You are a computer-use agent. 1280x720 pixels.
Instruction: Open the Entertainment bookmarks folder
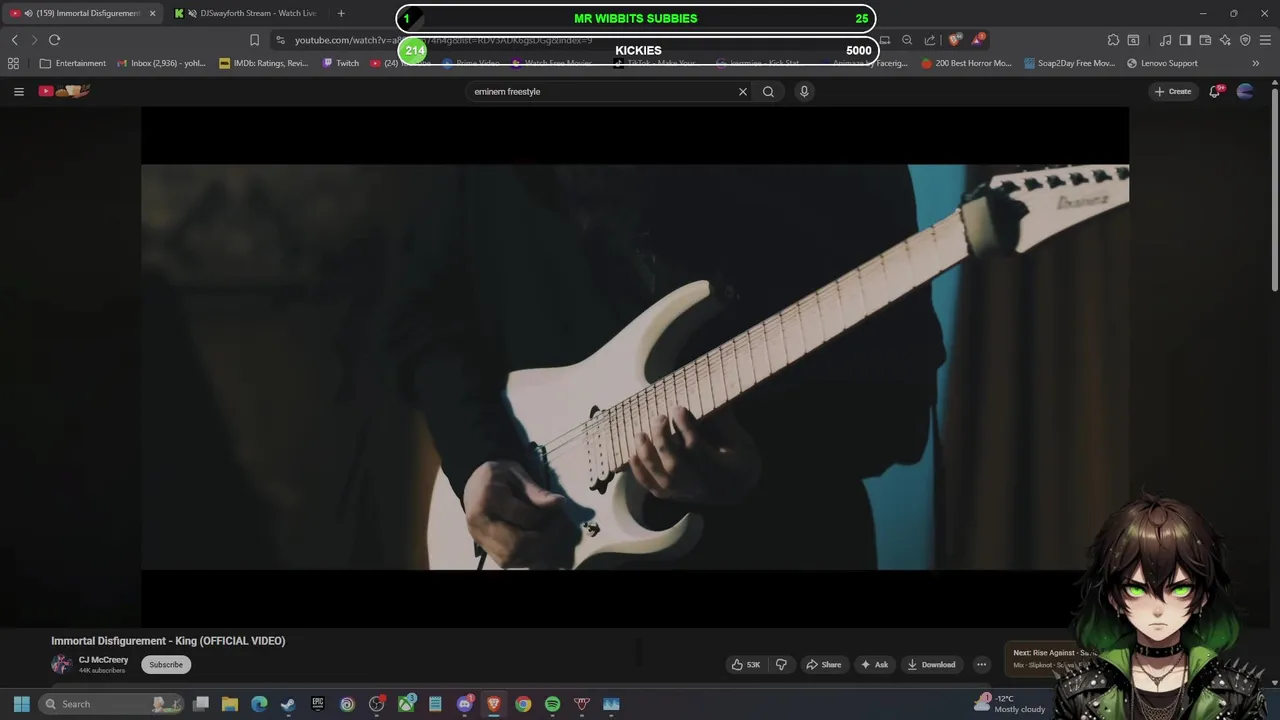(72, 63)
